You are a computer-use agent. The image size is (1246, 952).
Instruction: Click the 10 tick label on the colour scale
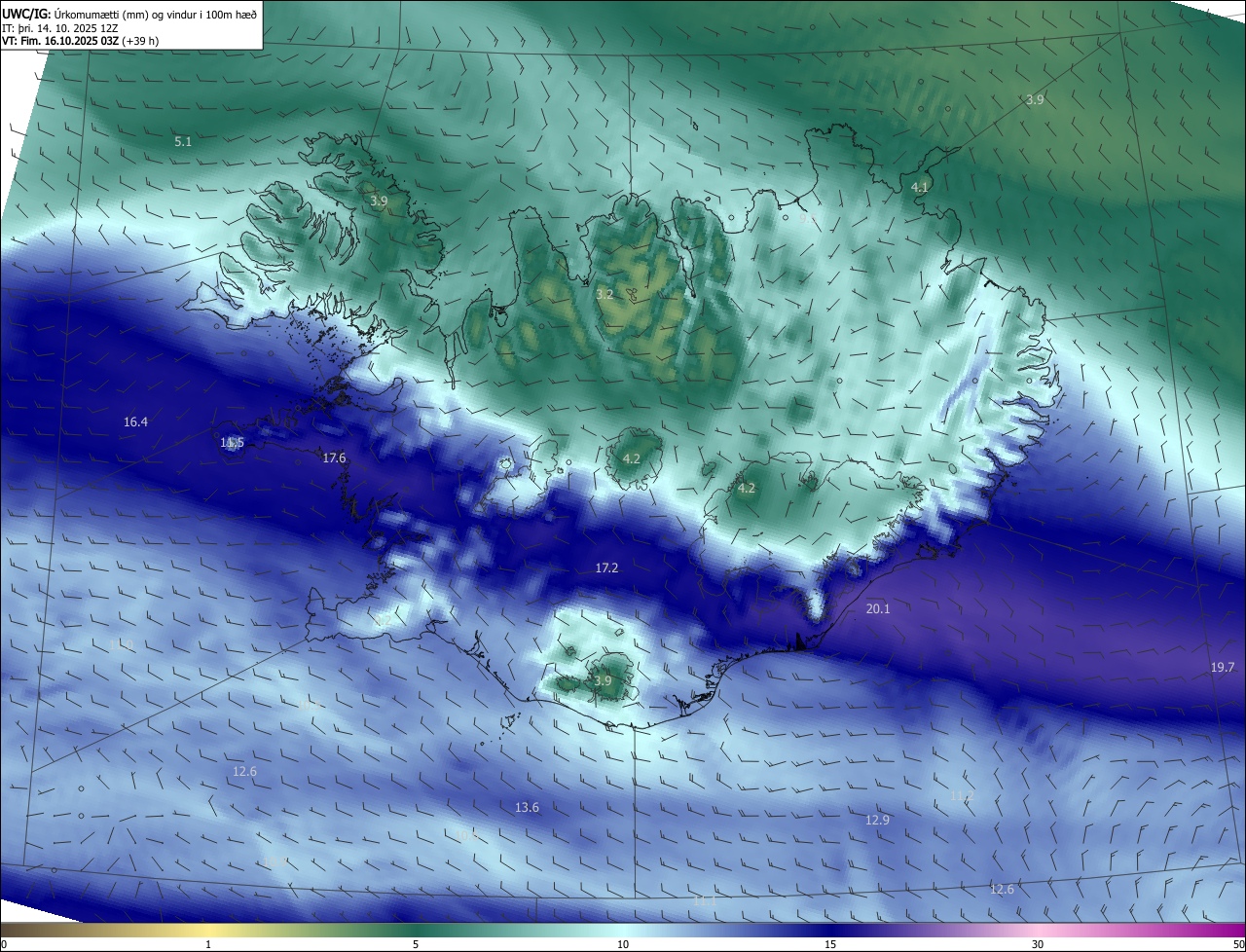tap(623, 945)
